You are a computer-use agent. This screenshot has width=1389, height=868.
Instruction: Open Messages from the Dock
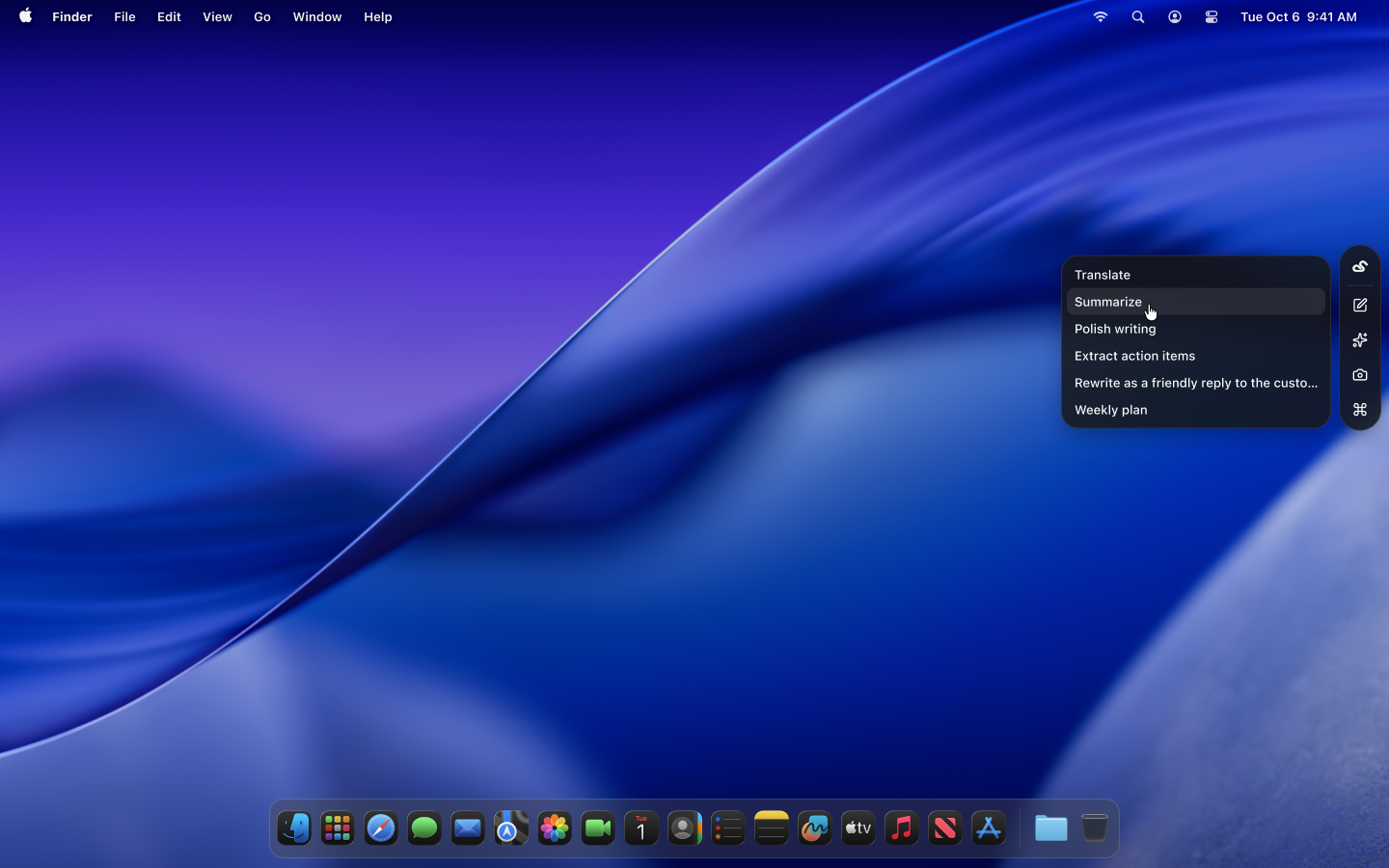pyautogui.click(x=424, y=828)
